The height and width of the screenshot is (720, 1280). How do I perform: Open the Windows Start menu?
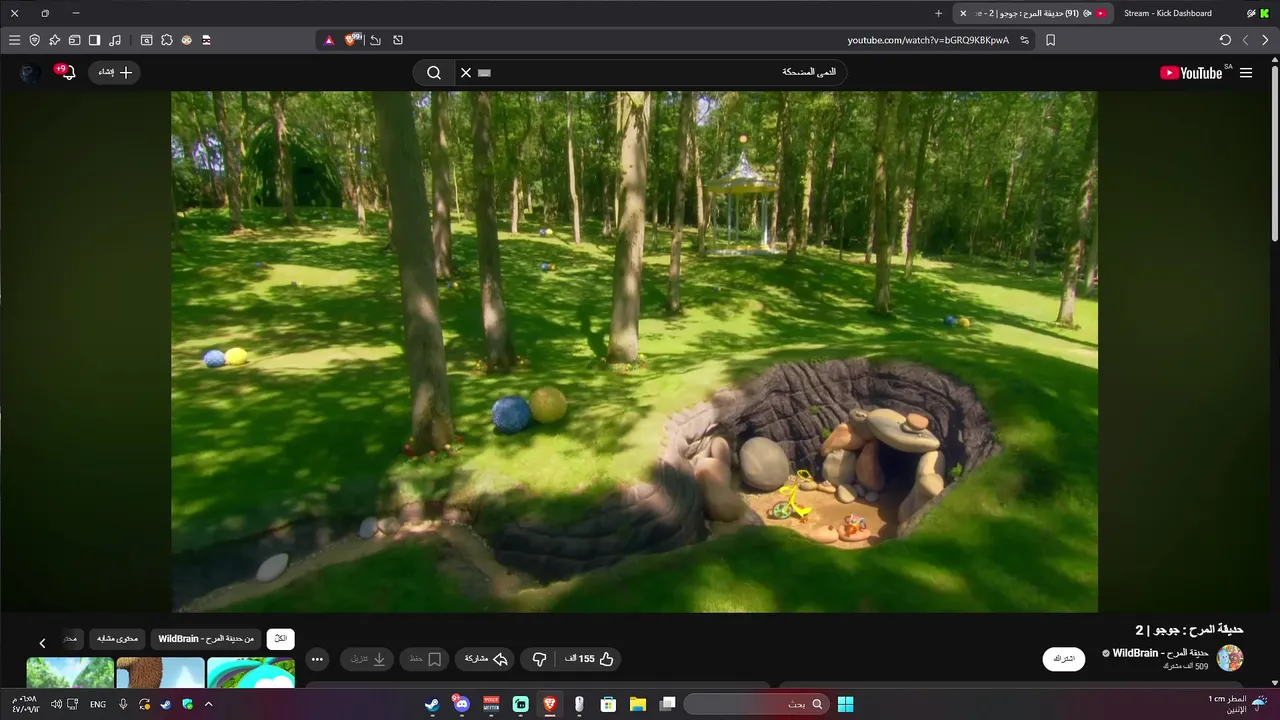(845, 704)
